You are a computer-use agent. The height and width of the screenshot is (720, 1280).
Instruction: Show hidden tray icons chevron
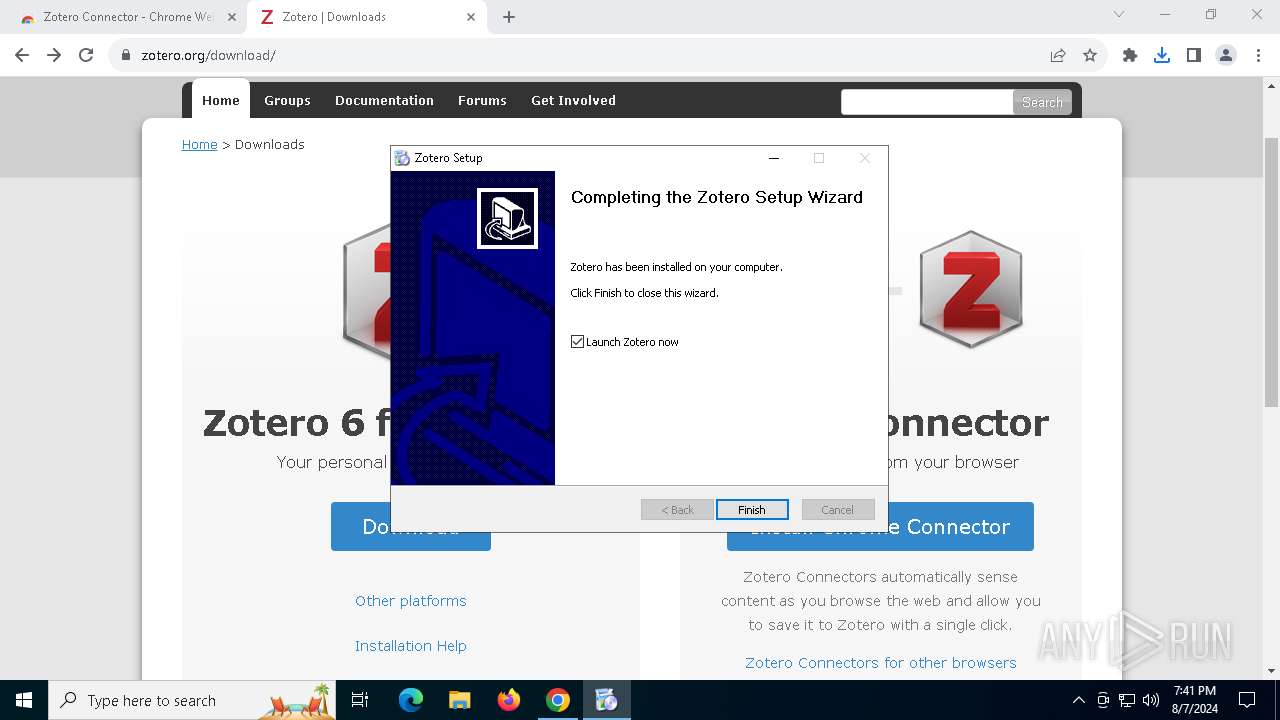(x=1078, y=700)
